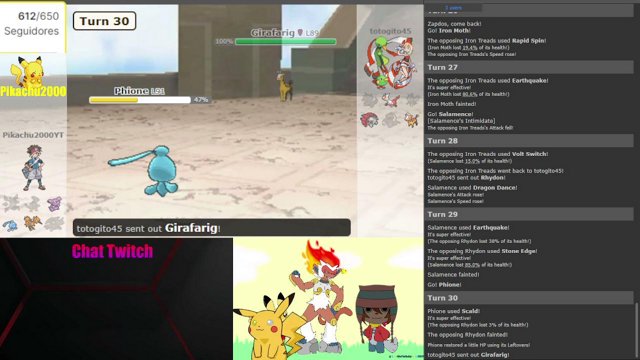Click fainted icon right of Zapdos icon
The image size is (640, 360).
point(54,224)
